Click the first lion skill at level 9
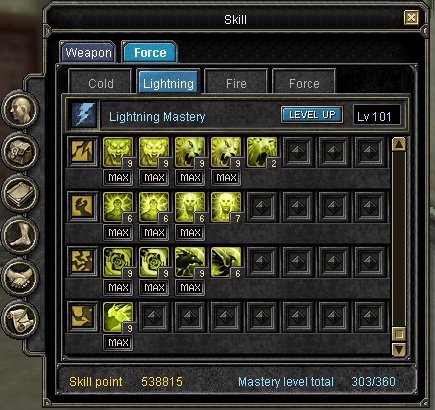This screenshot has height=410, width=435. tap(118, 152)
